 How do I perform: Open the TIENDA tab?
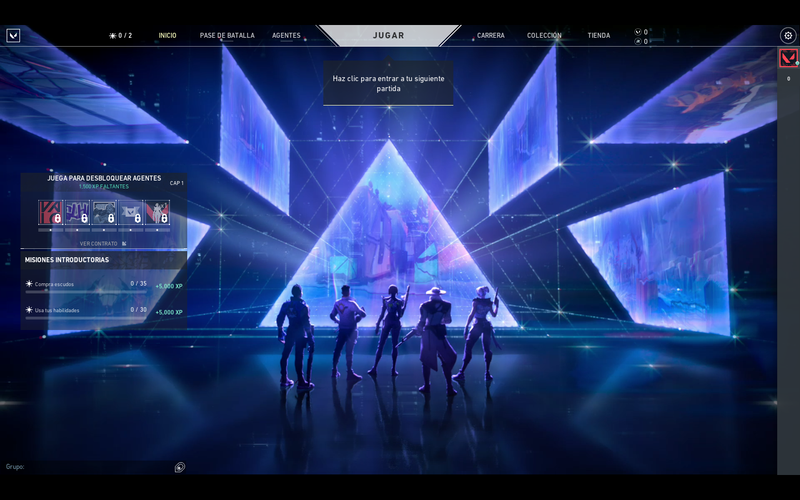pos(598,36)
